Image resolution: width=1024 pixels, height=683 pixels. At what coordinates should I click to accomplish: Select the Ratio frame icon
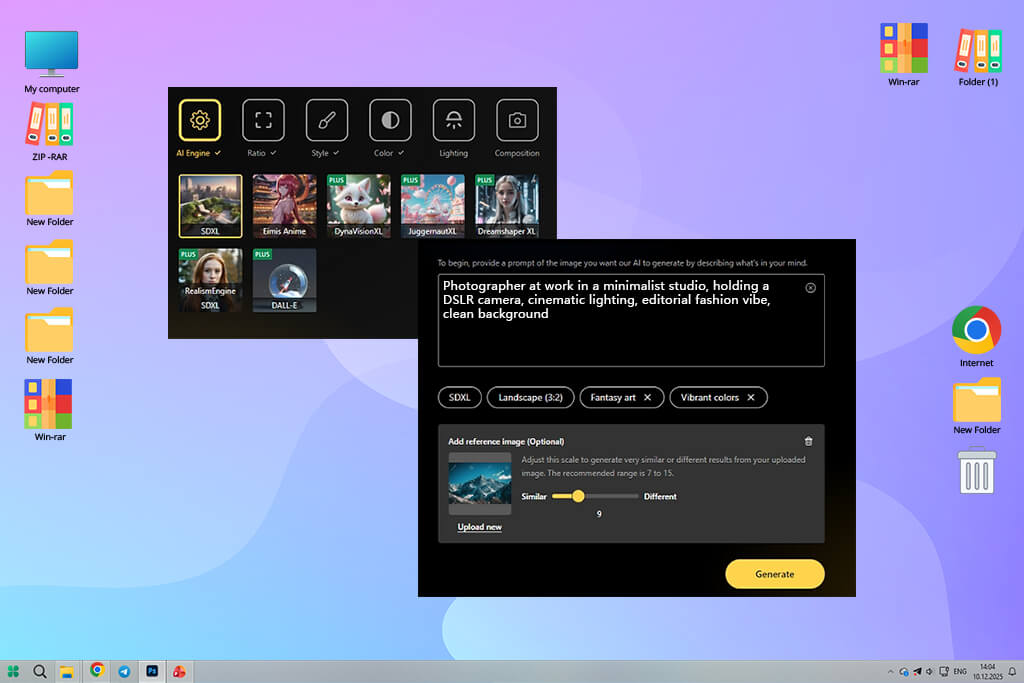263,120
